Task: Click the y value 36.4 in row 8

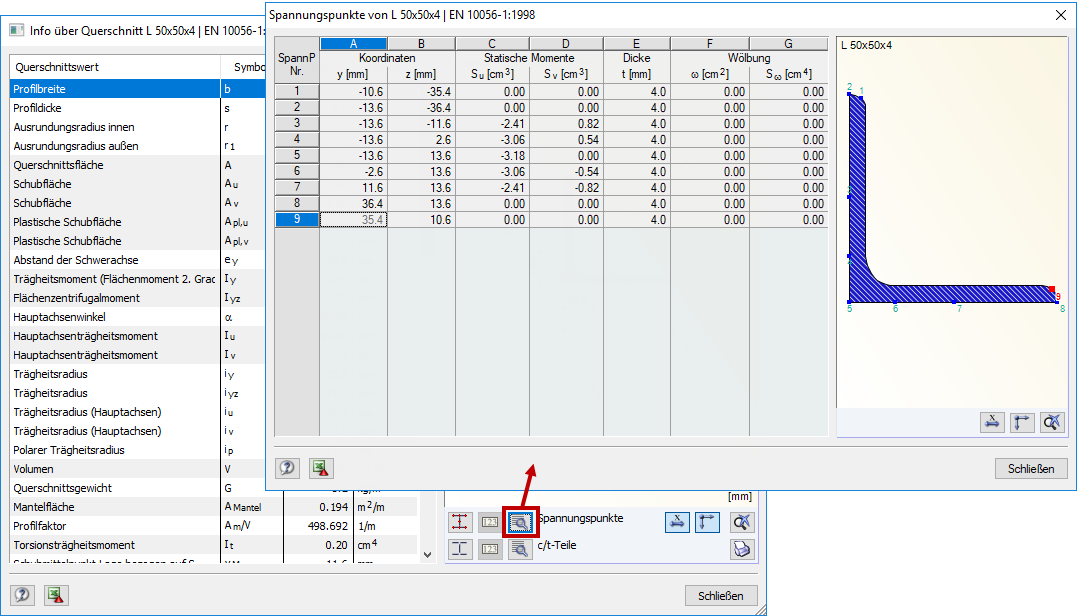Action: (x=353, y=203)
